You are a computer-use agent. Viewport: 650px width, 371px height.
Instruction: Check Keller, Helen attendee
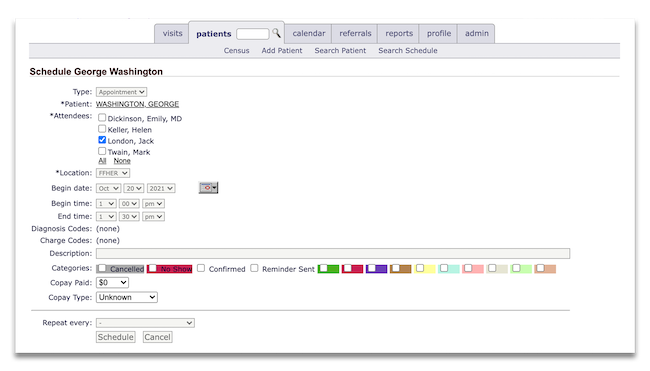[102, 129]
